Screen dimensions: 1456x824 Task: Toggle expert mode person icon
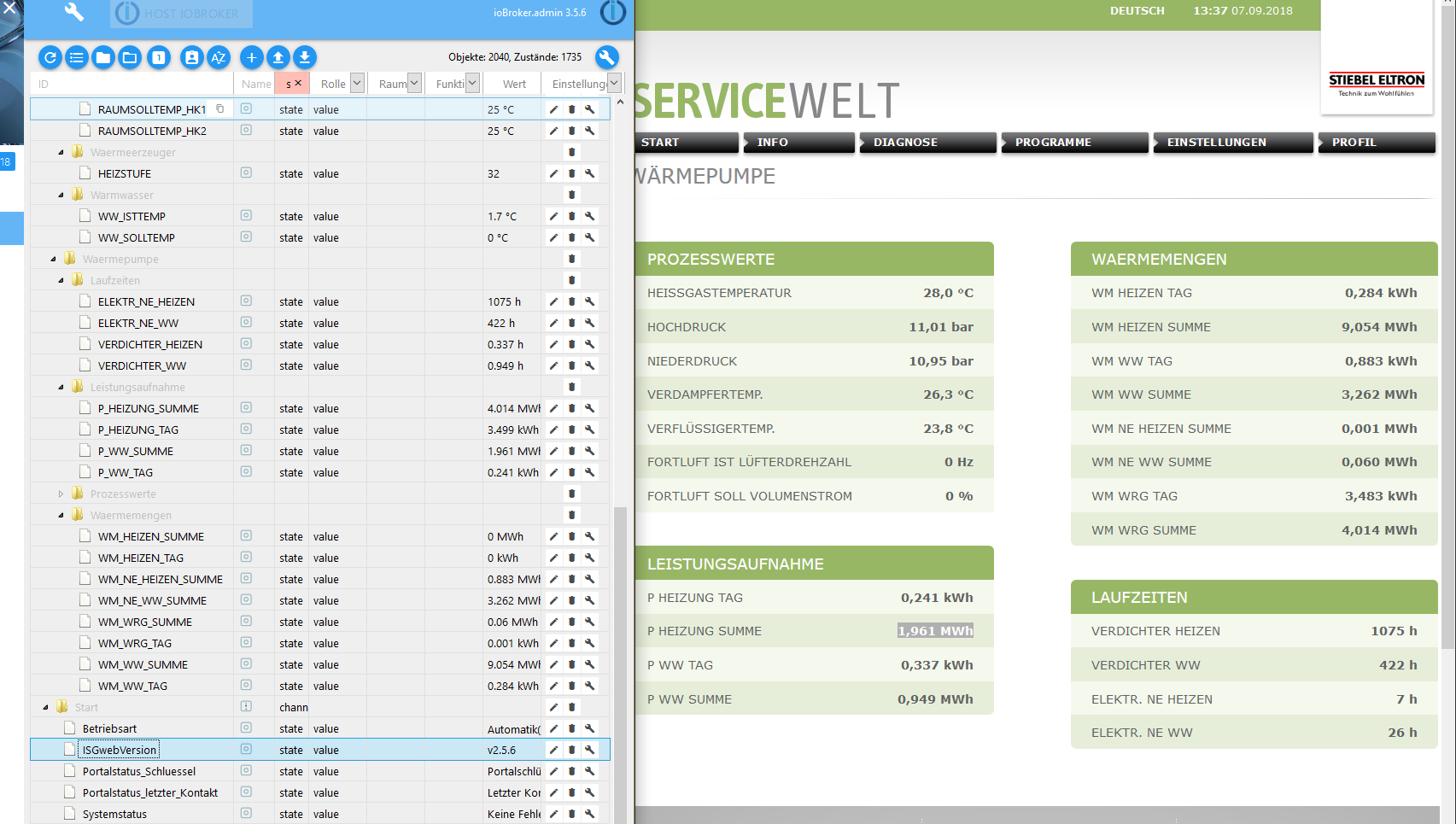pos(192,57)
